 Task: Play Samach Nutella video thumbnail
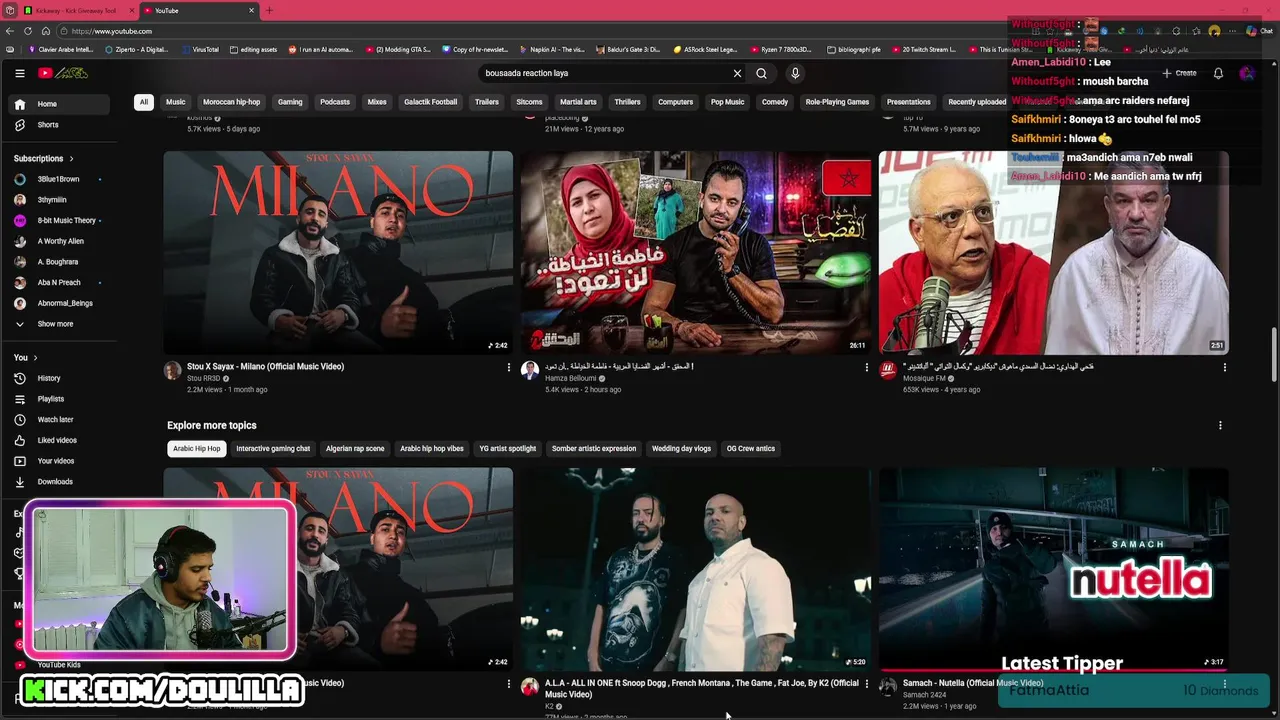[x=1053, y=569]
